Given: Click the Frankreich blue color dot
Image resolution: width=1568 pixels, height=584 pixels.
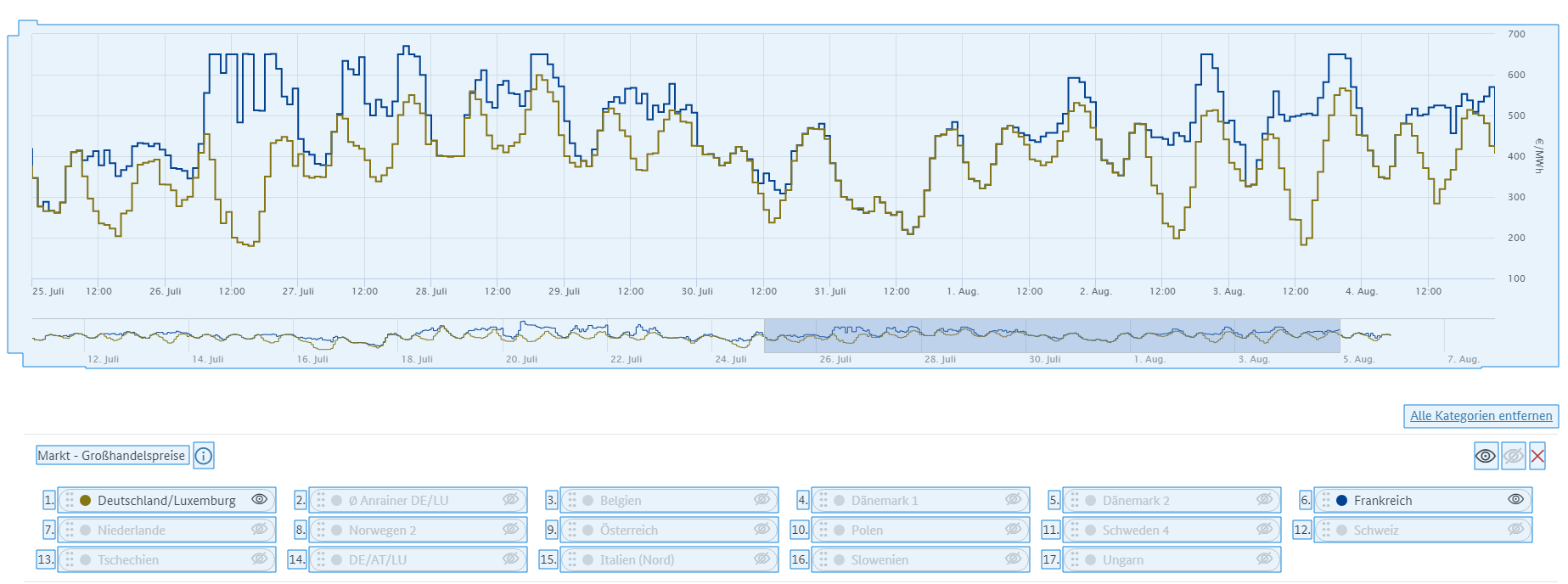Looking at the screenshot, I should click(x=1341, y=501).
